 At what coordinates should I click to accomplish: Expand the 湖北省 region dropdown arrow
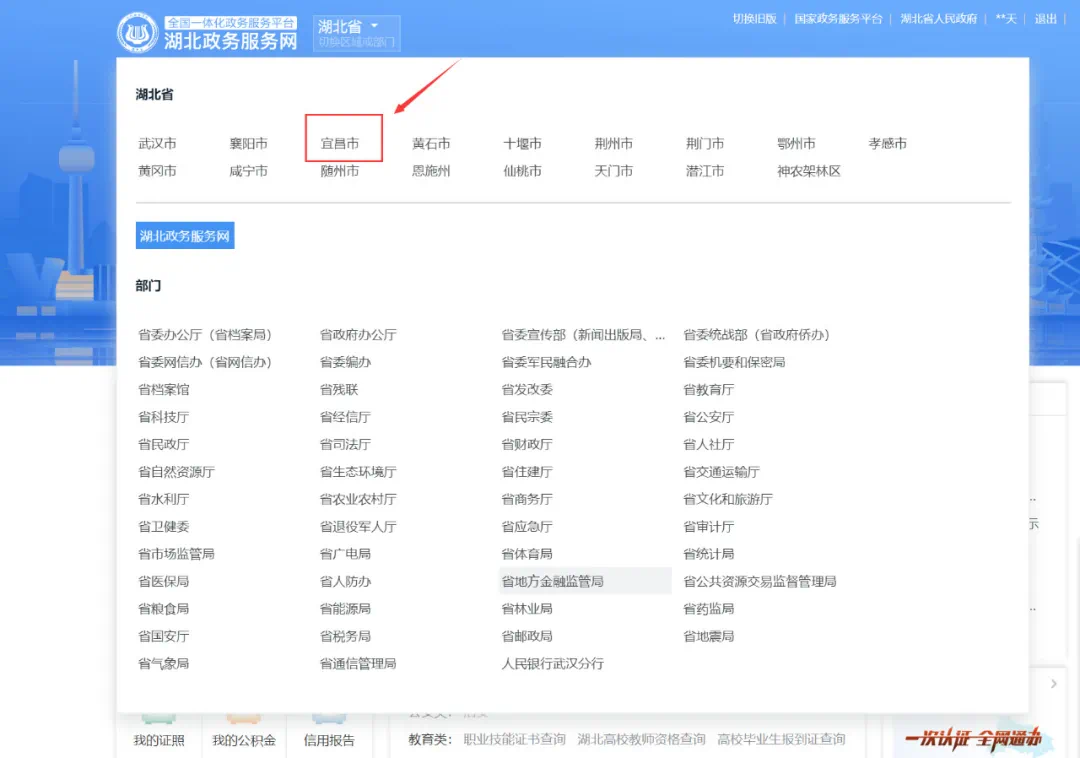pos(375,26)
